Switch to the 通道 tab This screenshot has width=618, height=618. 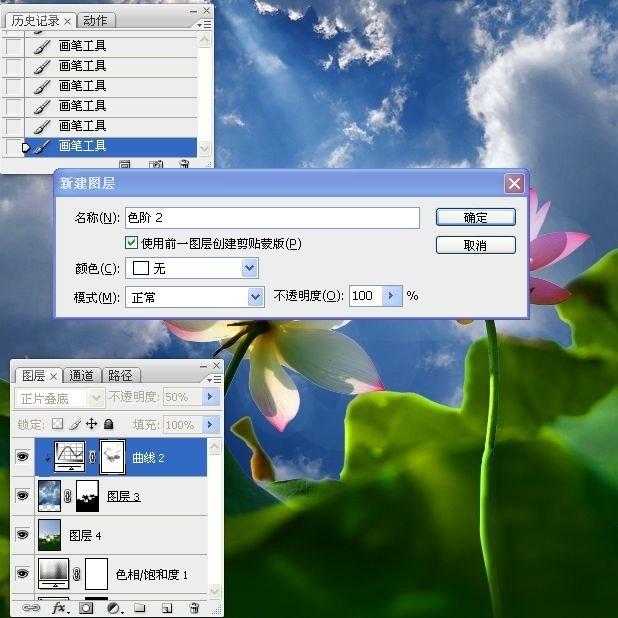click(x=81, y=376)
